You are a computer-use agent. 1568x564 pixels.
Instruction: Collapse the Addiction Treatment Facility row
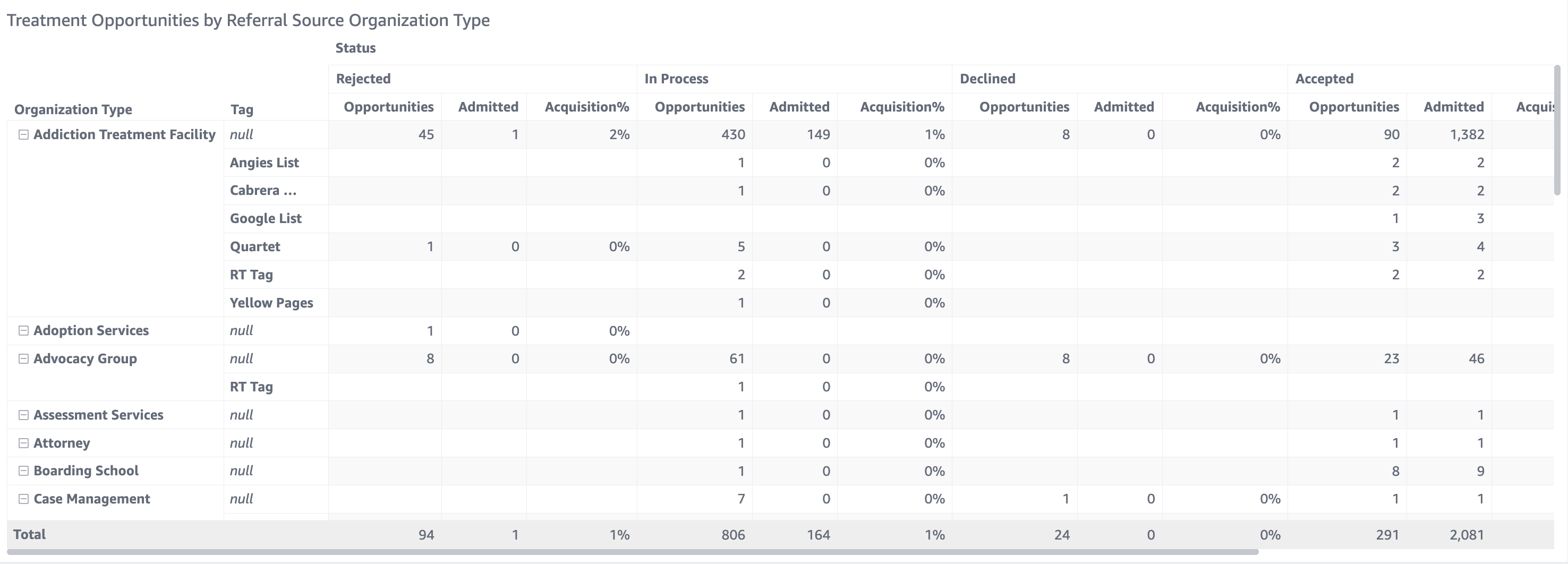click(23, 134)
